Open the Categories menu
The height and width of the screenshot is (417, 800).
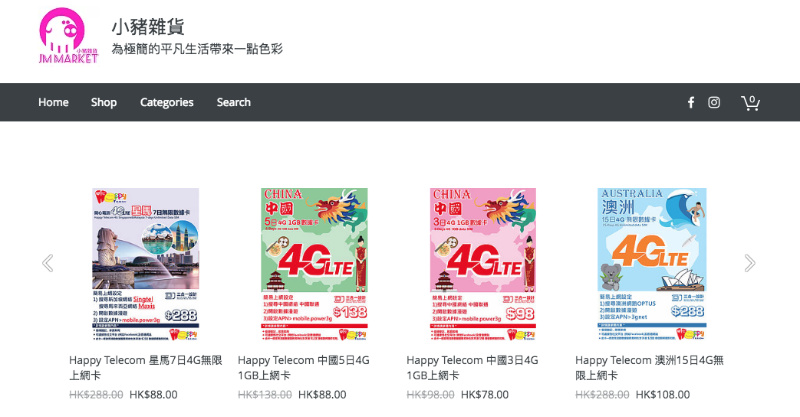(167, 102)
